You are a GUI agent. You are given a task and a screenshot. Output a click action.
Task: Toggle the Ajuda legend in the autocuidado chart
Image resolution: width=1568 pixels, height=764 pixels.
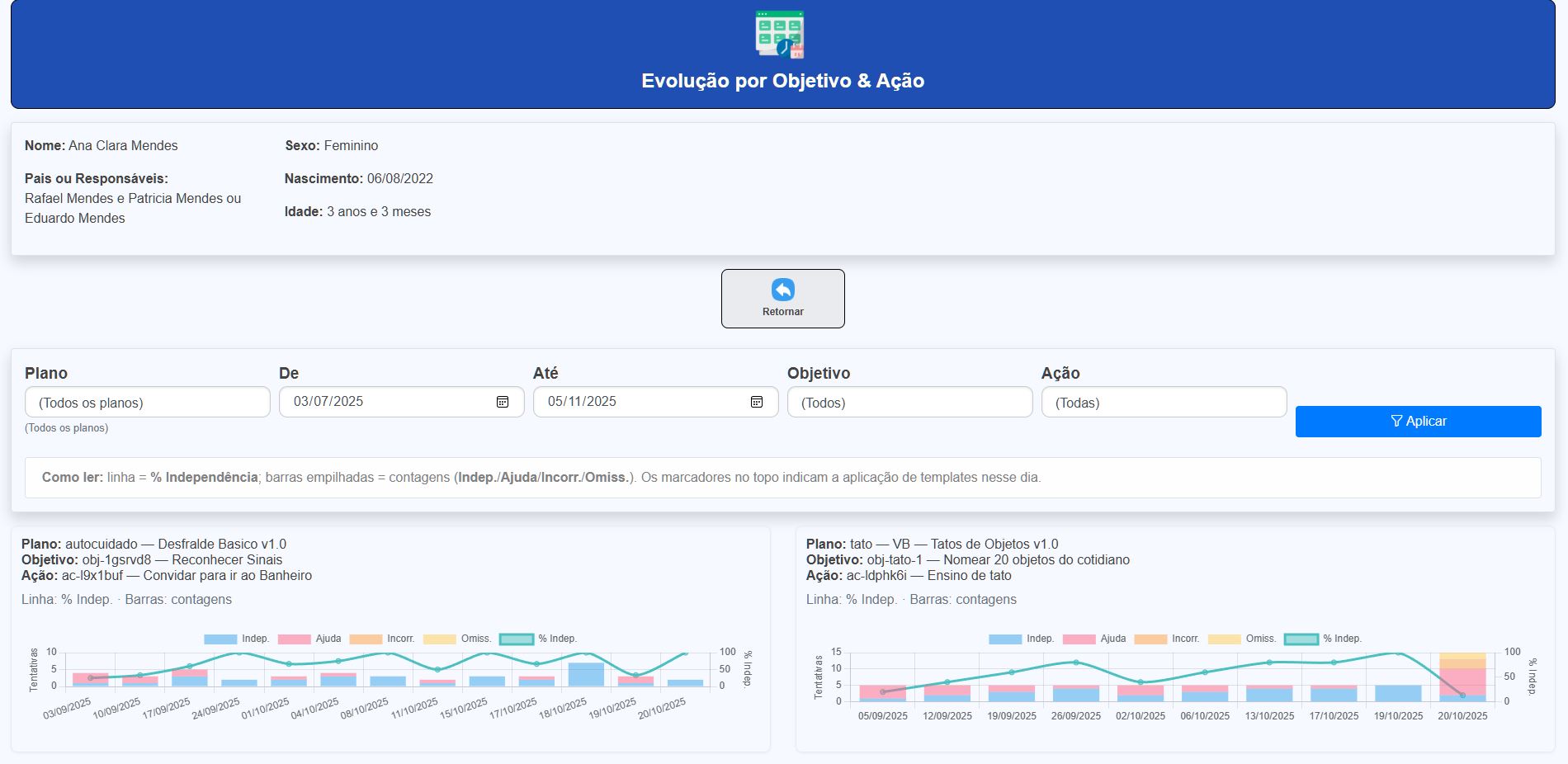pyautogui.click(x=310, y=639)
